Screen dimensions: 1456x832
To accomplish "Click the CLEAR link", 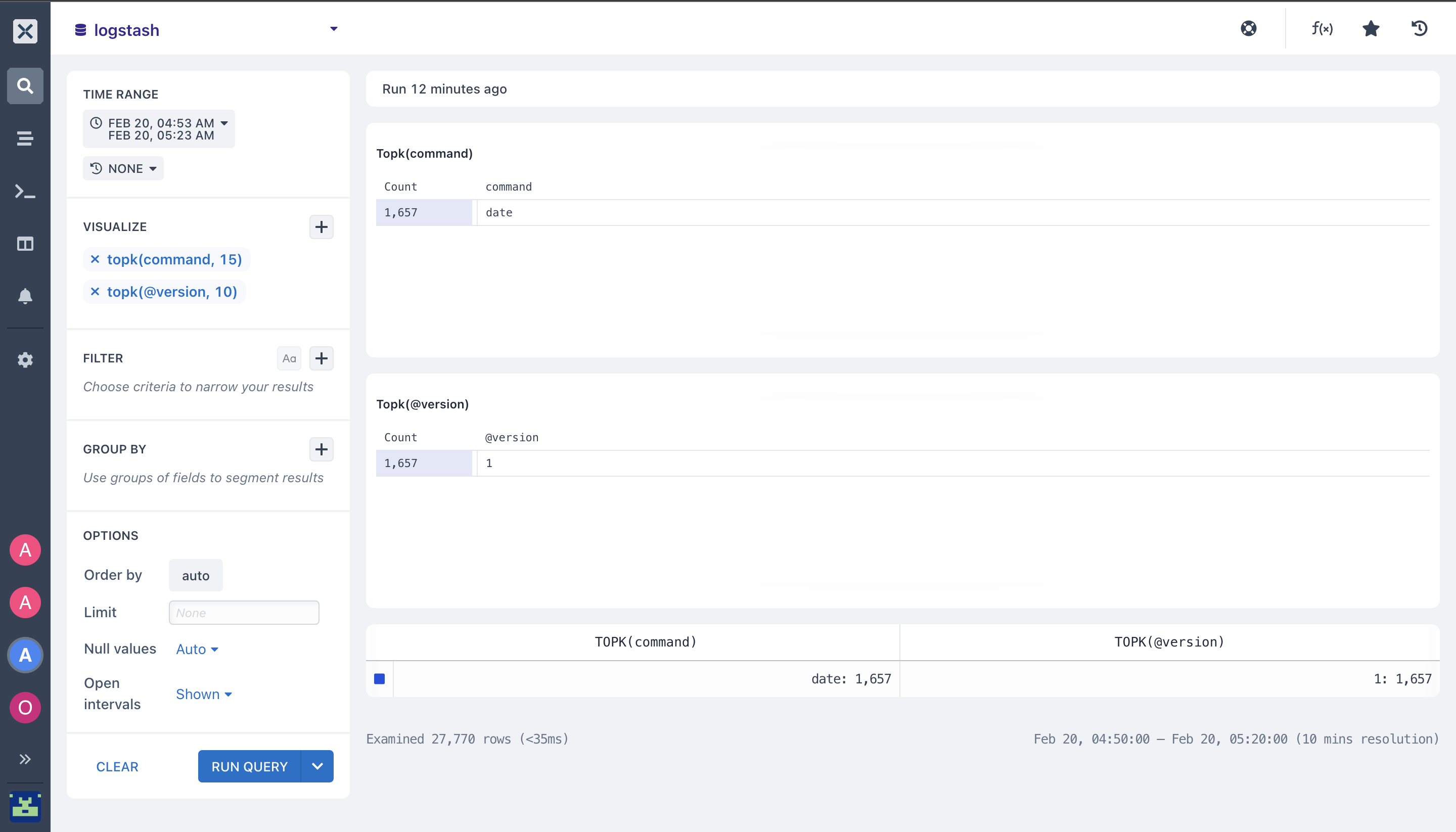I will pos(117,767).
